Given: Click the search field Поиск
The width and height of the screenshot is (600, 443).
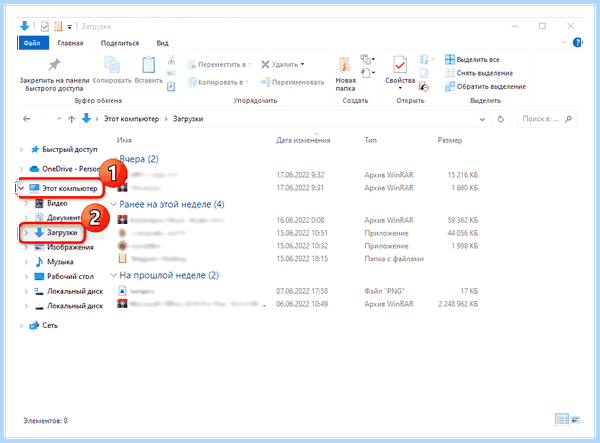Looking at the screenshot, I should (546, 119).
